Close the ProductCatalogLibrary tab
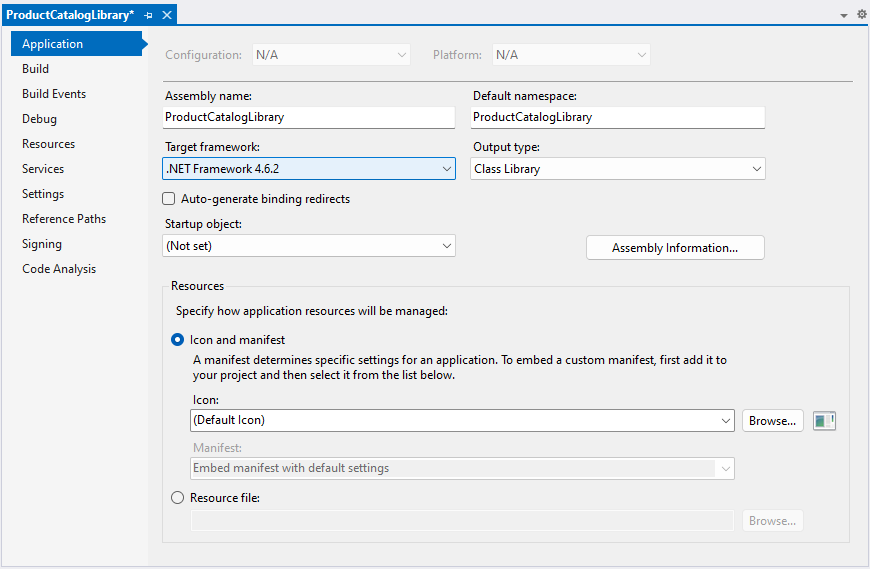 (167, 15)
